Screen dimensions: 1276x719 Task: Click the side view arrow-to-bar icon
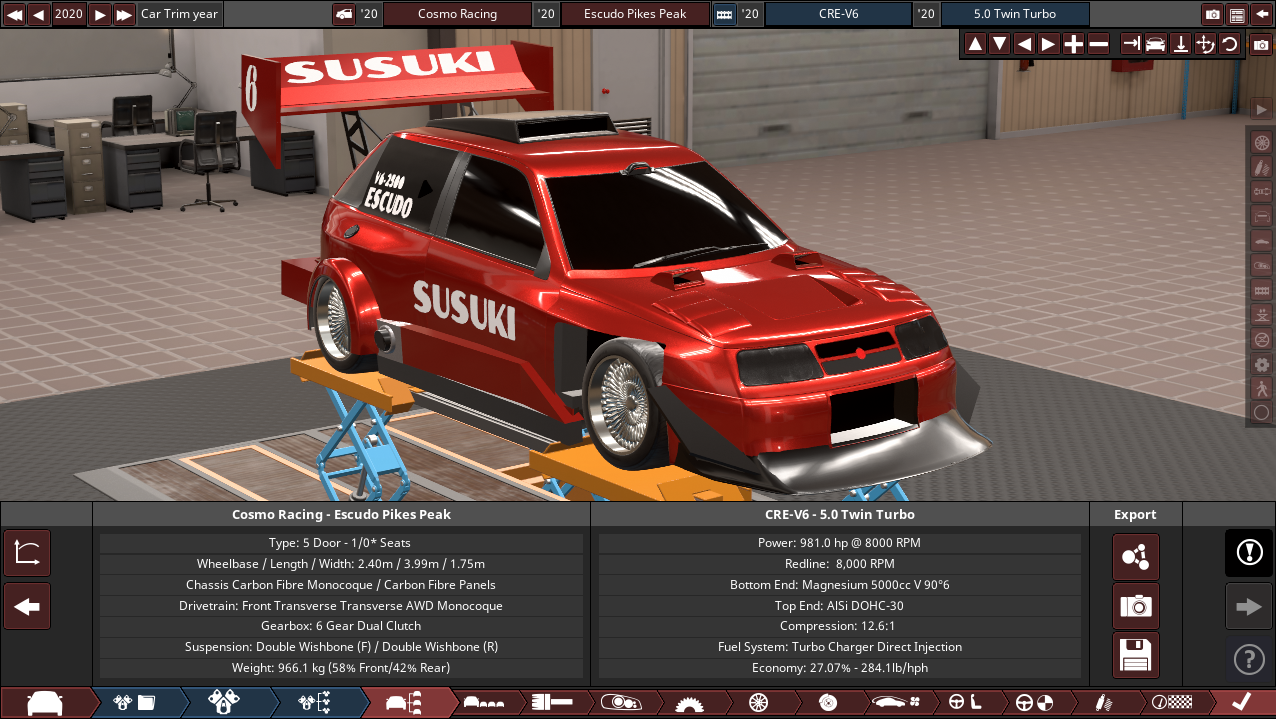(1131, 44)
